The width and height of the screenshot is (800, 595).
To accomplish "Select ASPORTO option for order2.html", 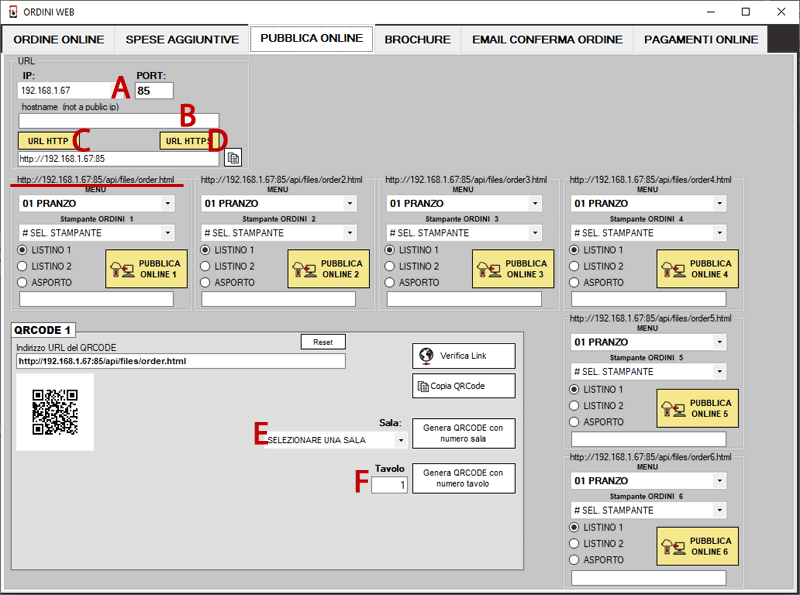I will (x=206, y=282).
